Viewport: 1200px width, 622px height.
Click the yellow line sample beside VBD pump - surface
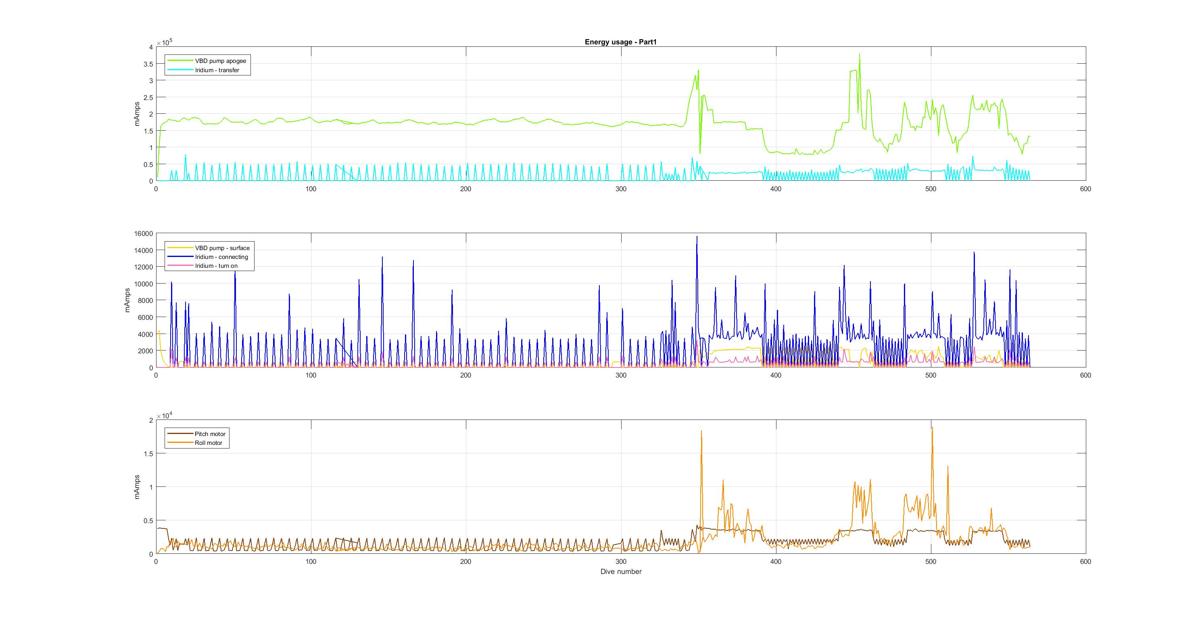180,247
